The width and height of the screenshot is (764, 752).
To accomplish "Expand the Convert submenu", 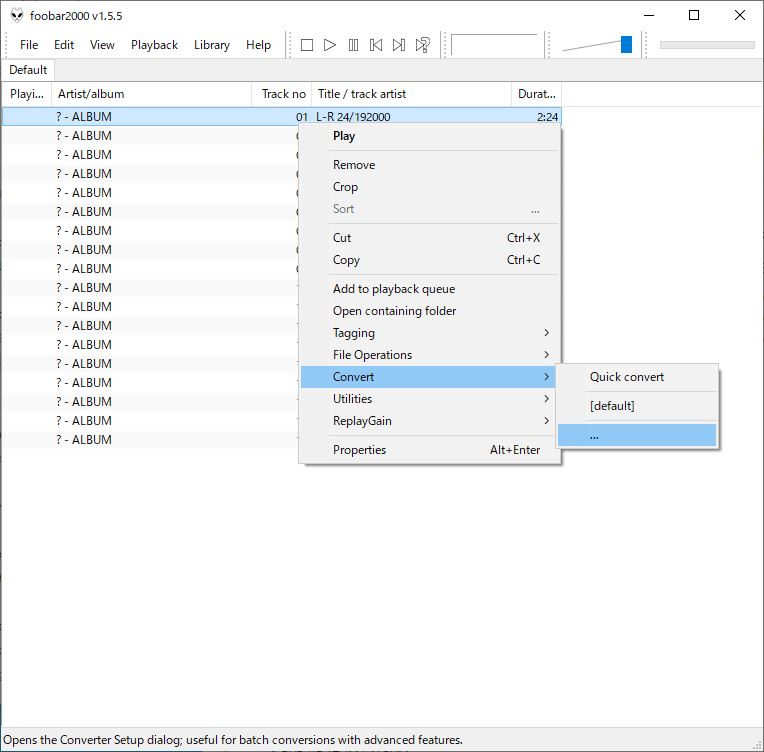I will pos(430,377).
